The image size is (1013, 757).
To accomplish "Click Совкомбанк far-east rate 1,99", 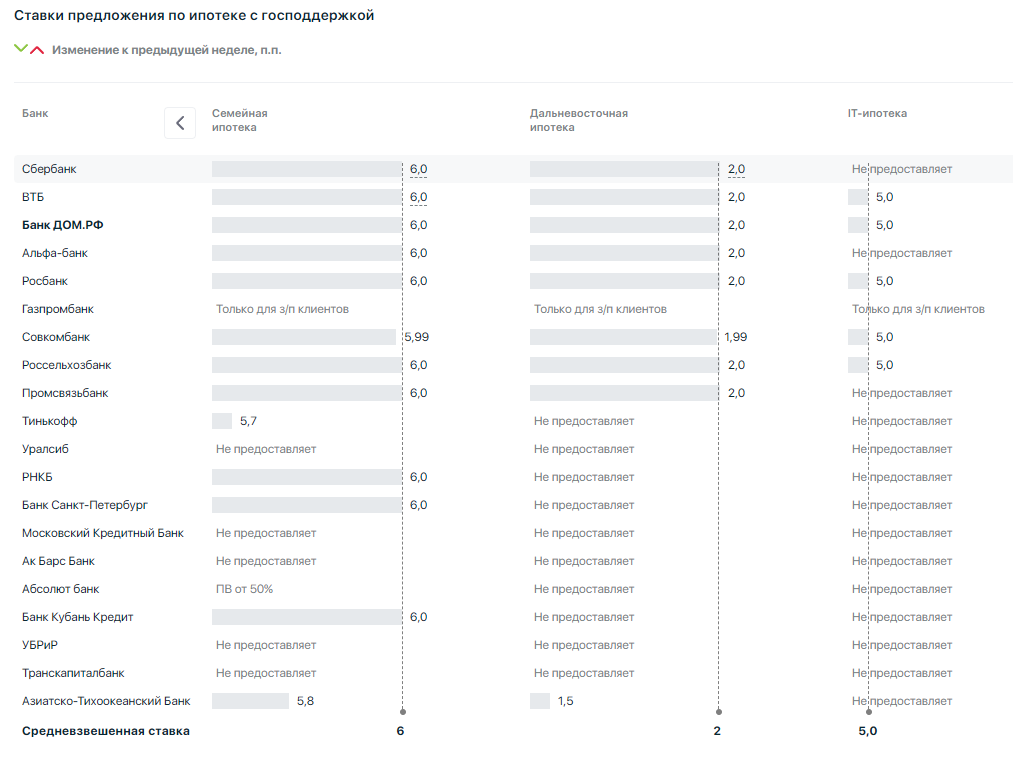I will click(x=736, y=337).
